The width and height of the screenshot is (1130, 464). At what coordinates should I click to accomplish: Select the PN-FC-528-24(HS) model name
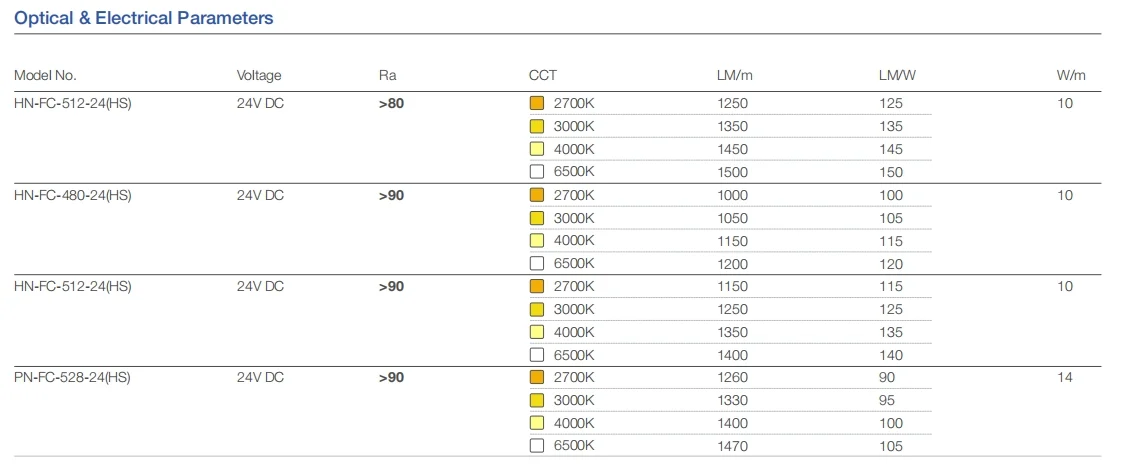(x=72, y=377)
